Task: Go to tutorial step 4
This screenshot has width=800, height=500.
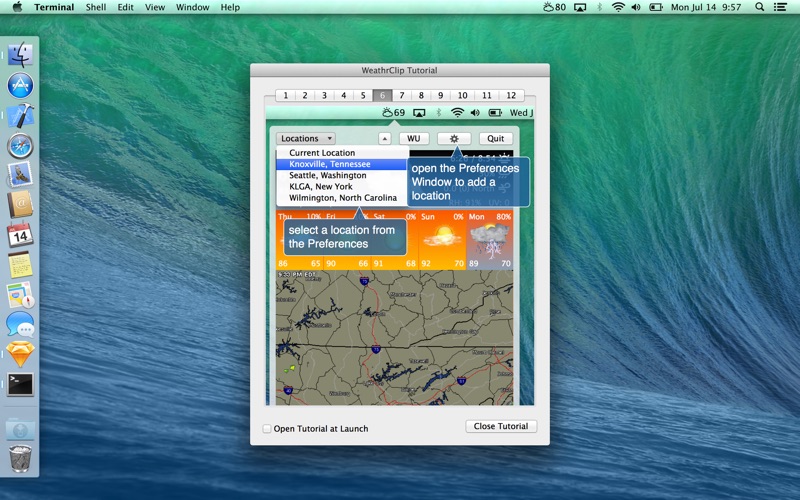Action: [x=344, y=95]
